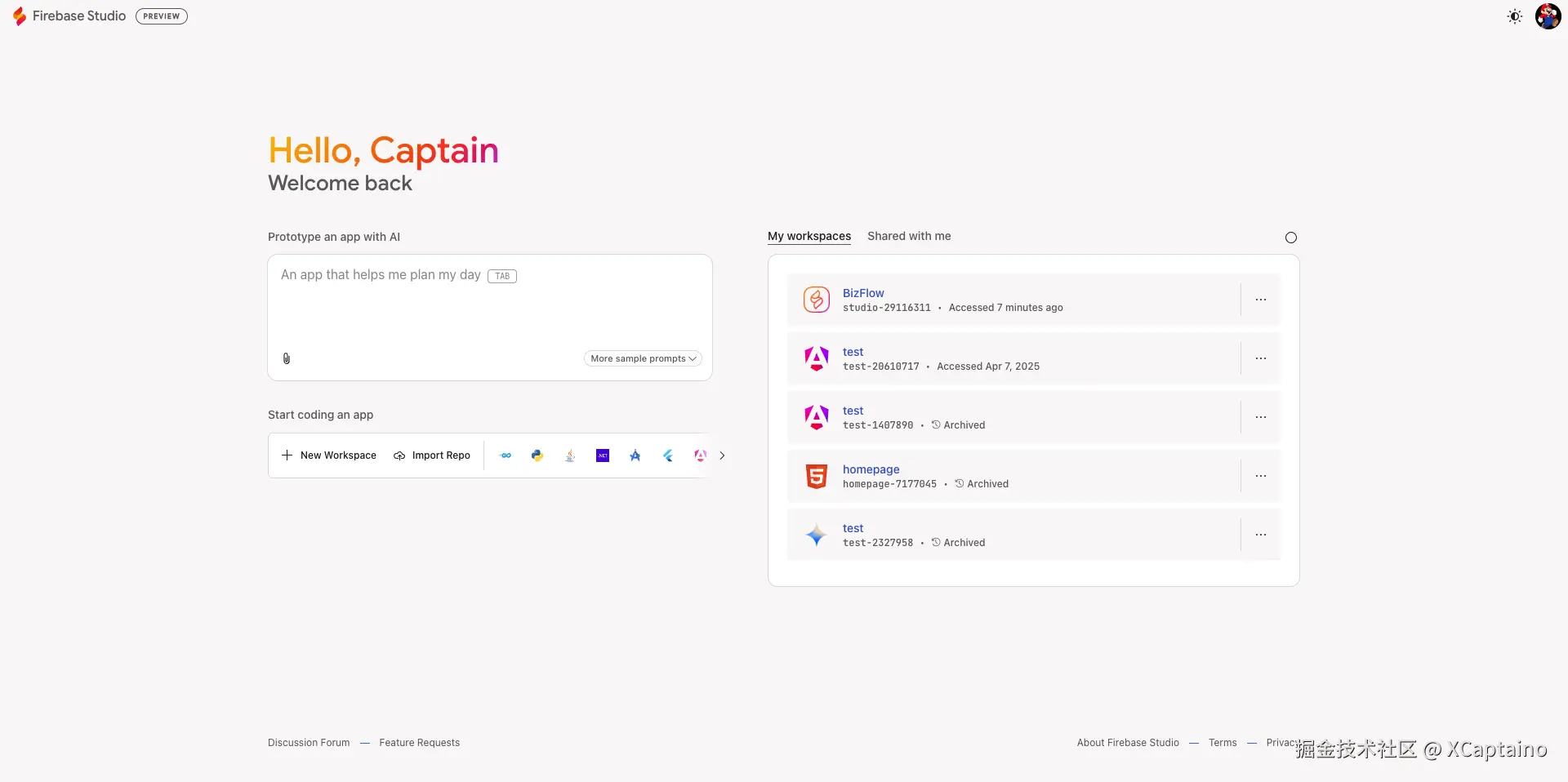
Task: Open the BizFlow workspace name link
Action: [863, 293]
